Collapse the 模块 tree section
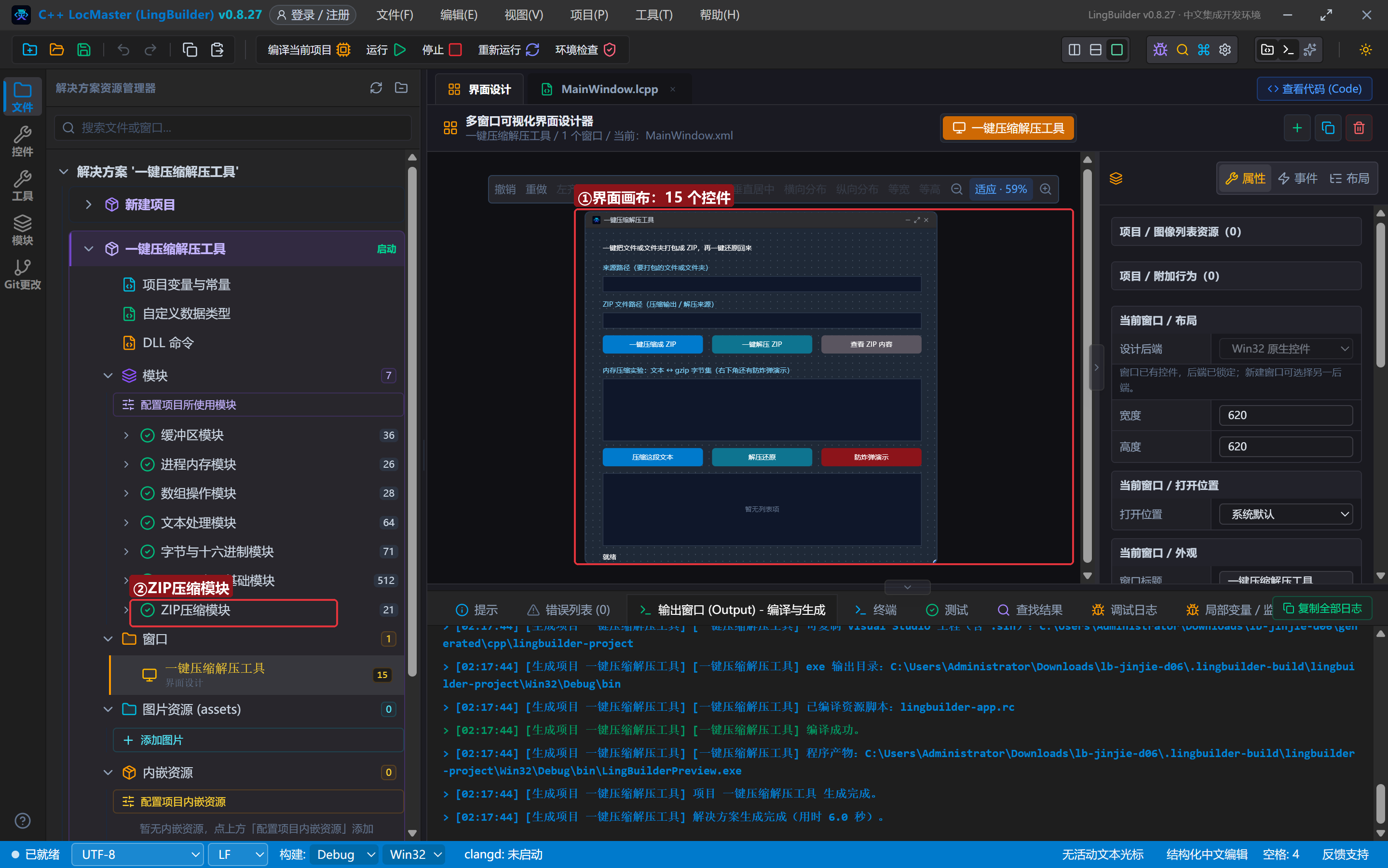 point(108,376)
